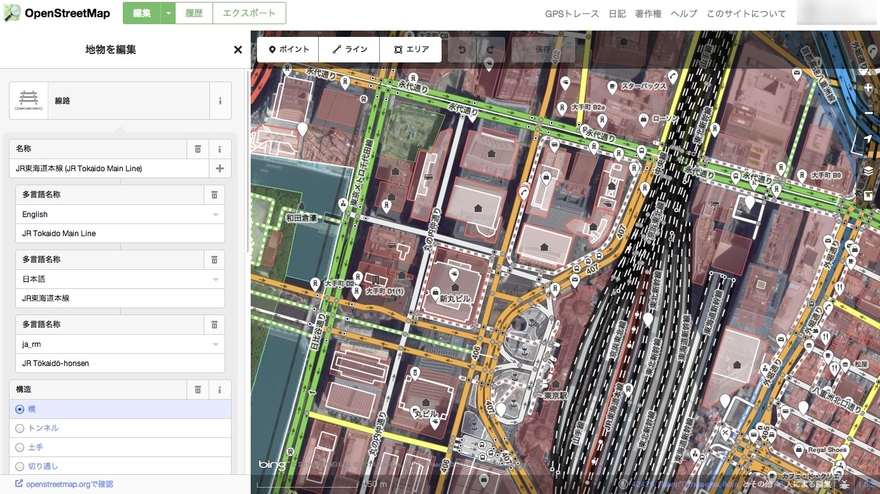
Task: Close the 地物を編集 feature editor panel
Action: pyautogui.click(x=237, y=49)
